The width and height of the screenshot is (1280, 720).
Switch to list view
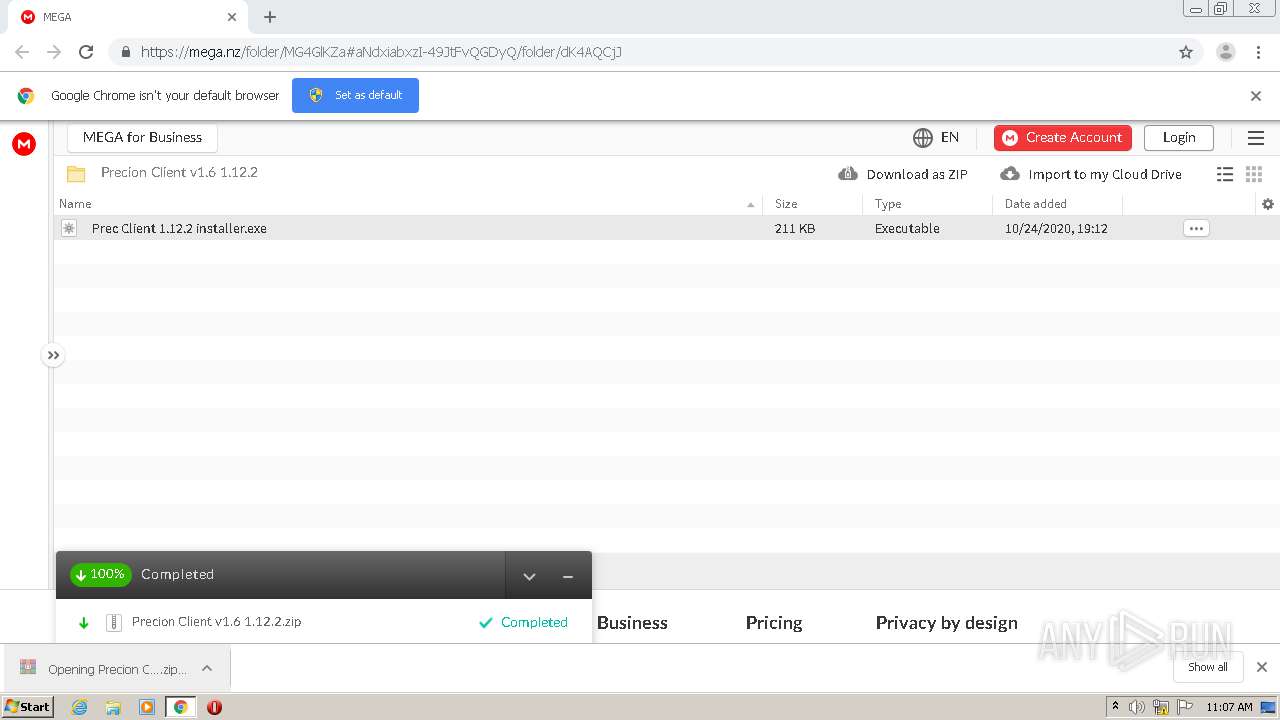click(1225, 174)
